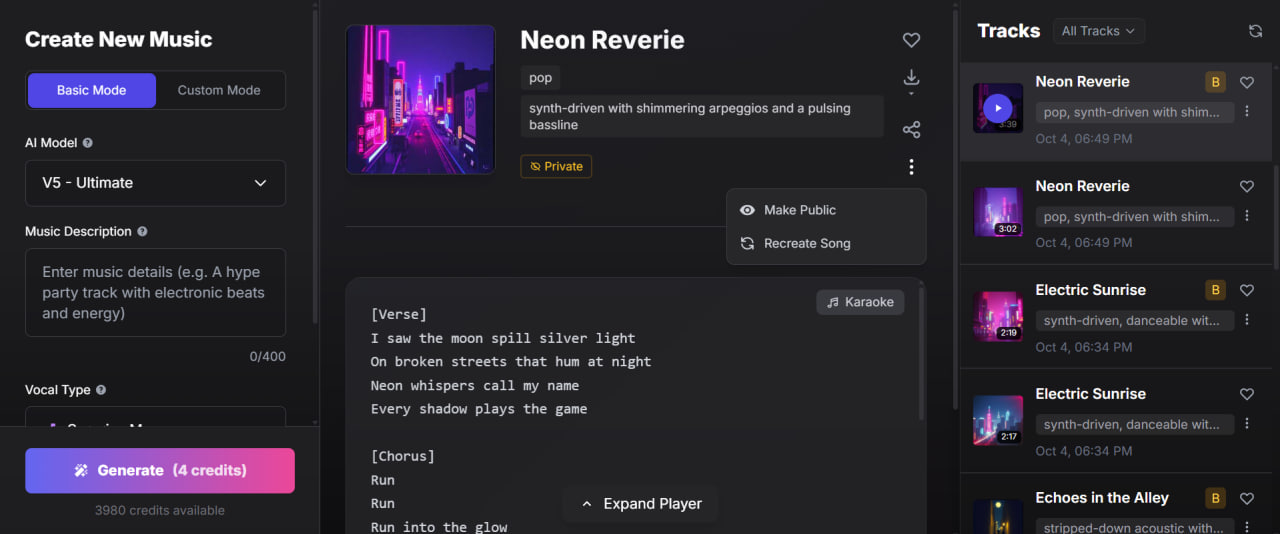Click the Karaoke button
Image resolution: width=1280 pixels, height=534 pixels.
[860, 302]
